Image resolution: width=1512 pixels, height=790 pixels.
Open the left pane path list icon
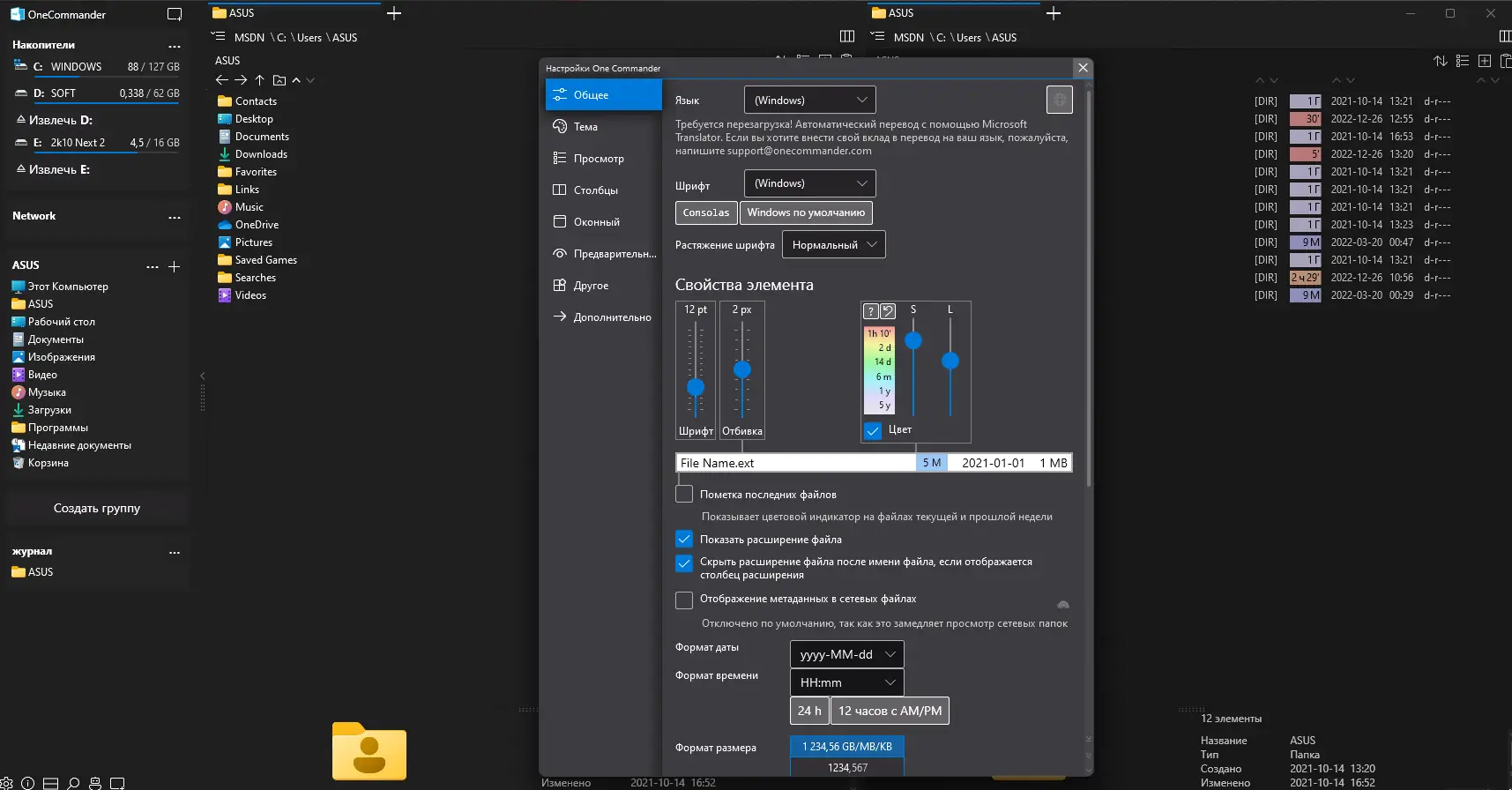(x=219, y=37)
